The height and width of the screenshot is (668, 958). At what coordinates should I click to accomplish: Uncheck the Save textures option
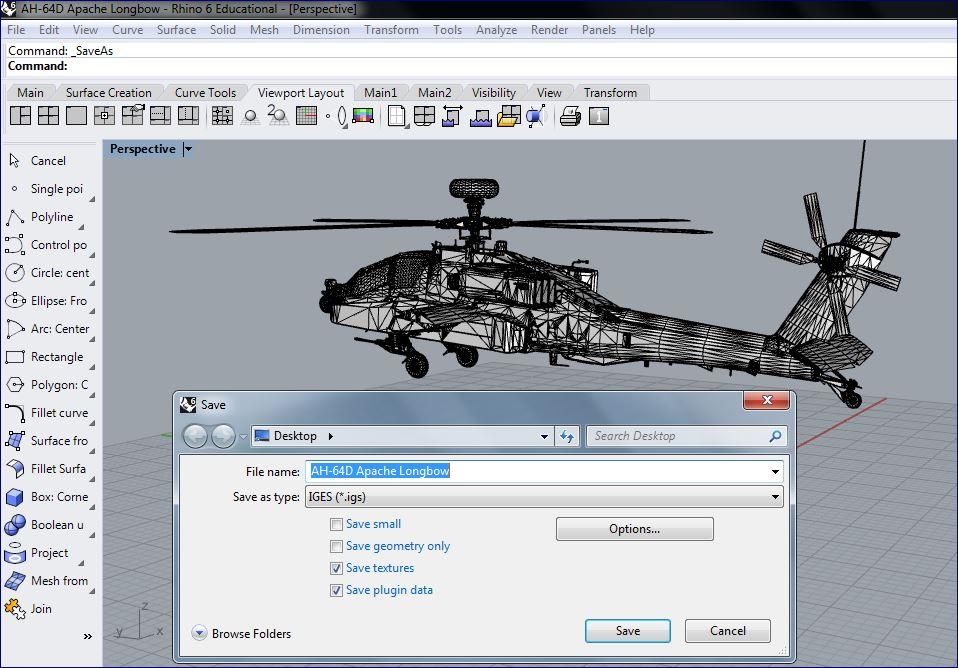(x=336, y=568)
